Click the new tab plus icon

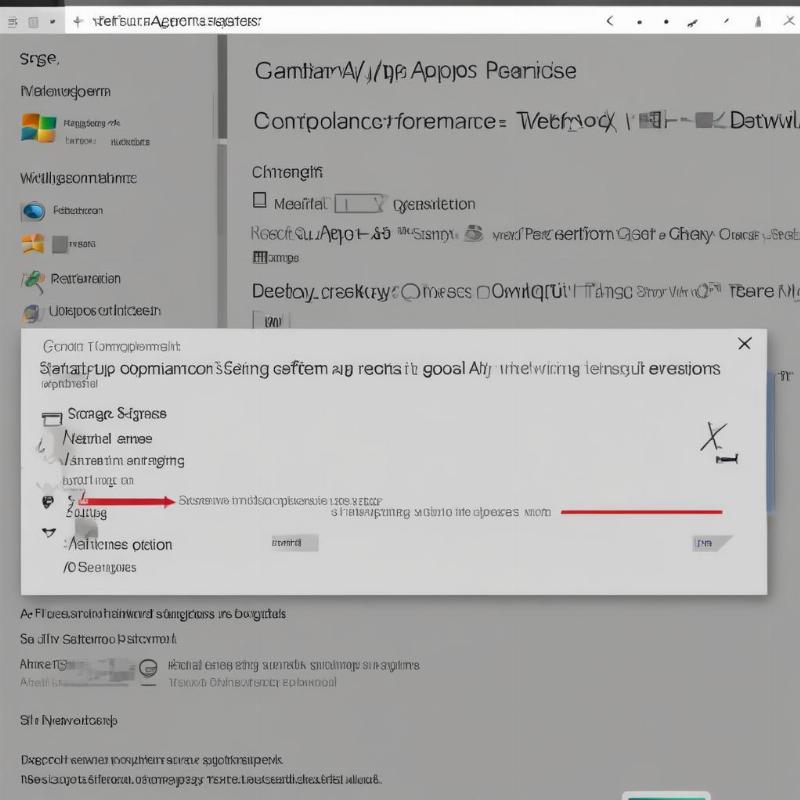pos(78,19)
